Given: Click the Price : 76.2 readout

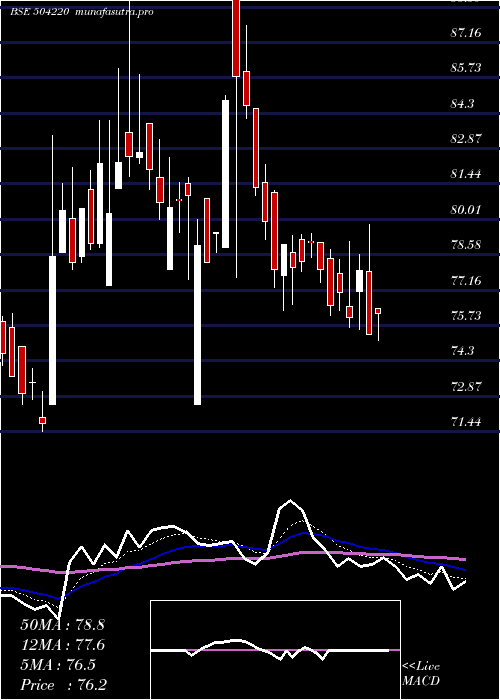Looking at the screenshot, I should 63,685.
